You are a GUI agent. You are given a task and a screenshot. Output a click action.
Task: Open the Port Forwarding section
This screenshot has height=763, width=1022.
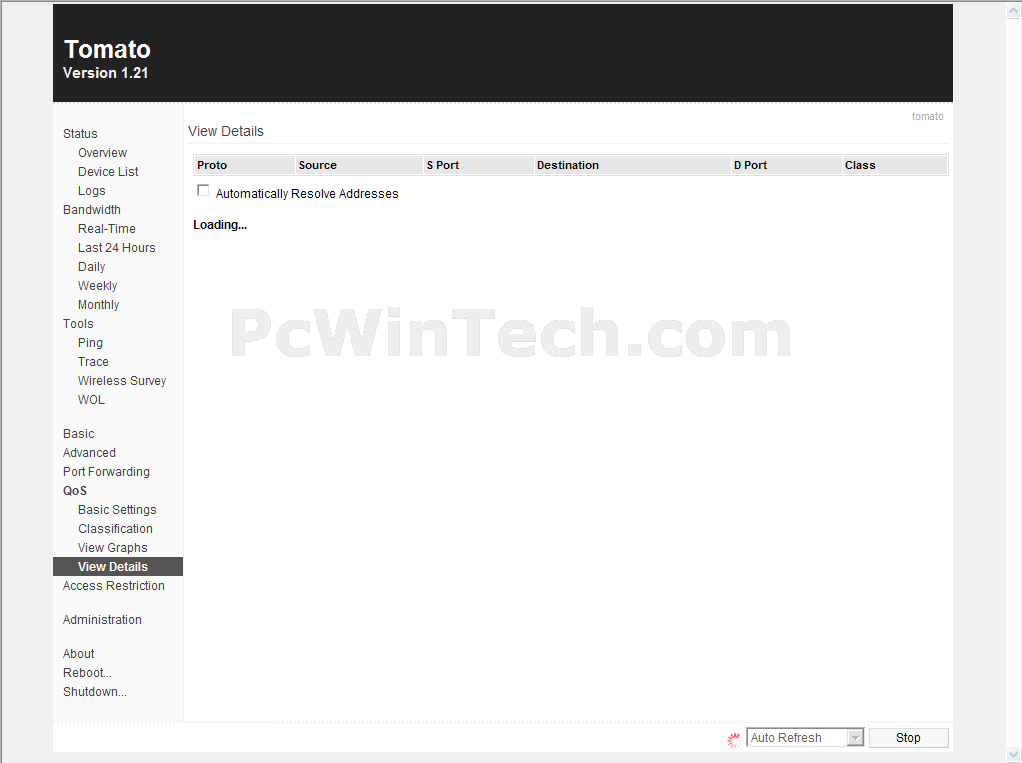tap(106, 471)
